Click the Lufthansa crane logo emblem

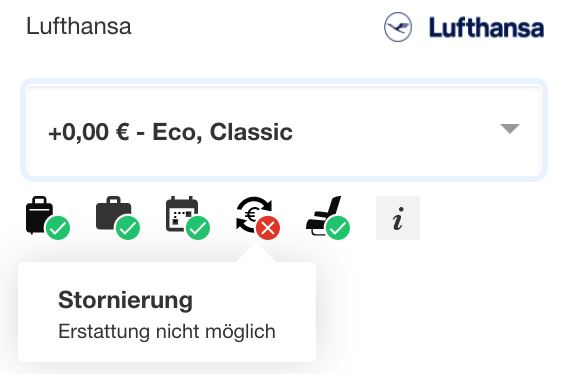(398, 27)
